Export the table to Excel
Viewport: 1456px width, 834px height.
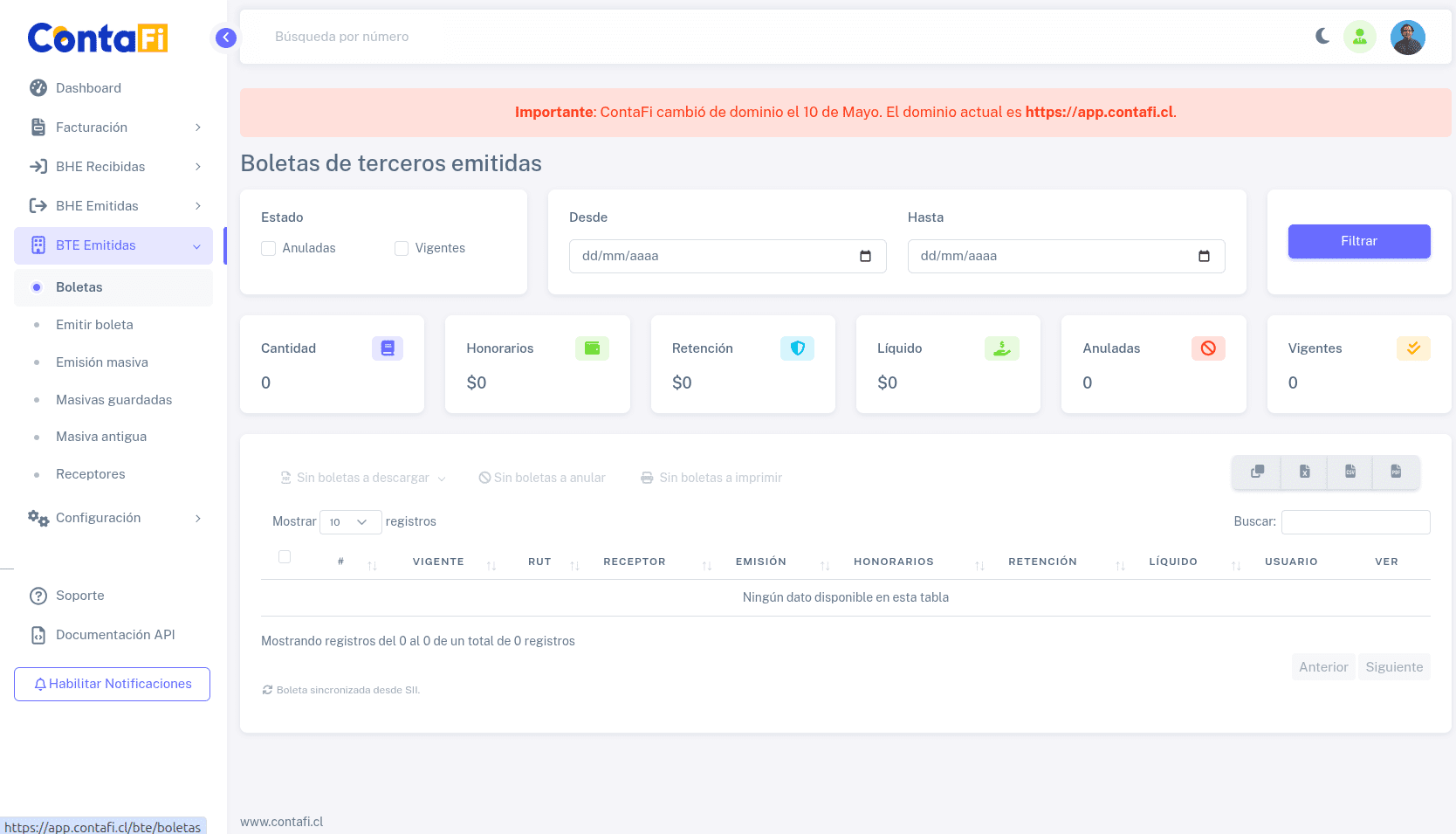tap(1304, 472)
